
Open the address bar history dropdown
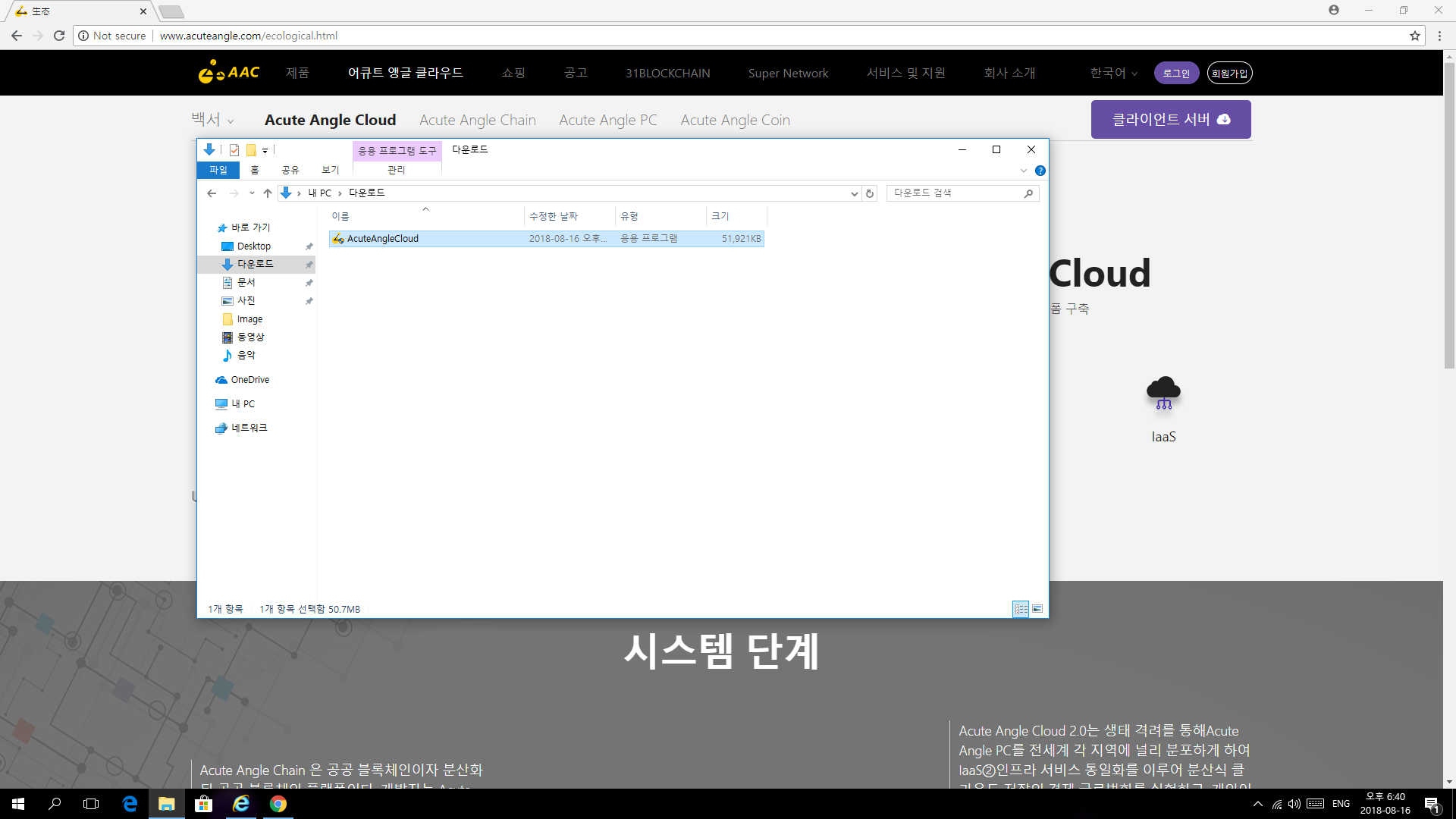(x=855, y=193)
